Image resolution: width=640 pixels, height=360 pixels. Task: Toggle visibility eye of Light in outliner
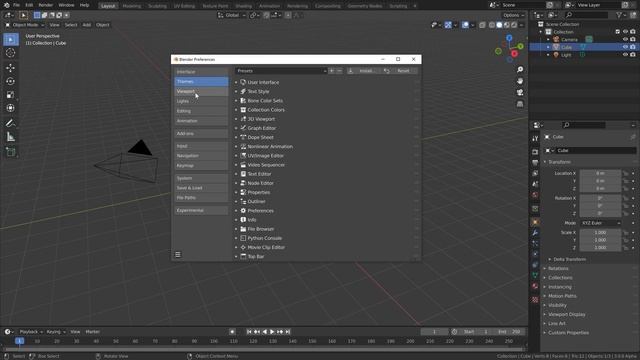click(x=625, y=55)
